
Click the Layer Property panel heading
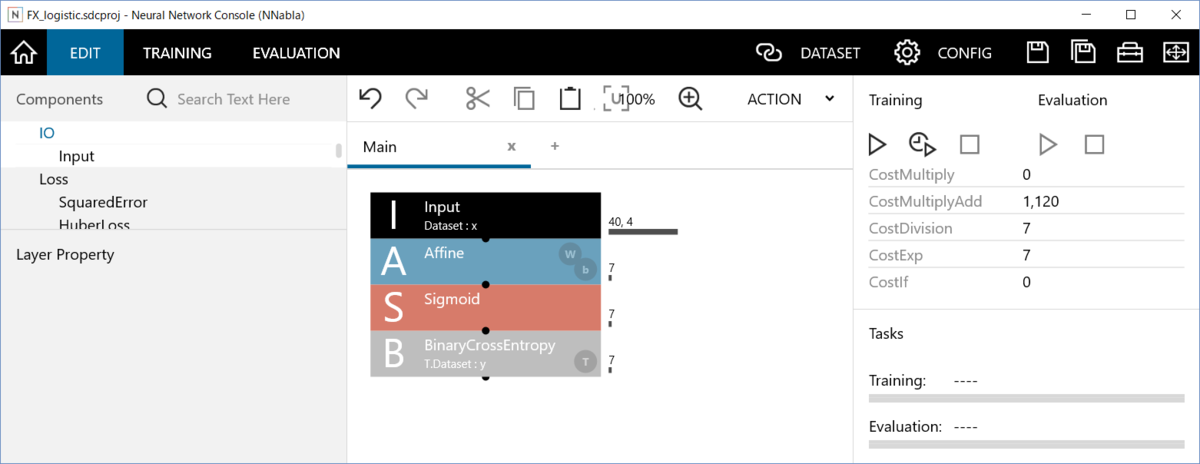pos(65,254)
